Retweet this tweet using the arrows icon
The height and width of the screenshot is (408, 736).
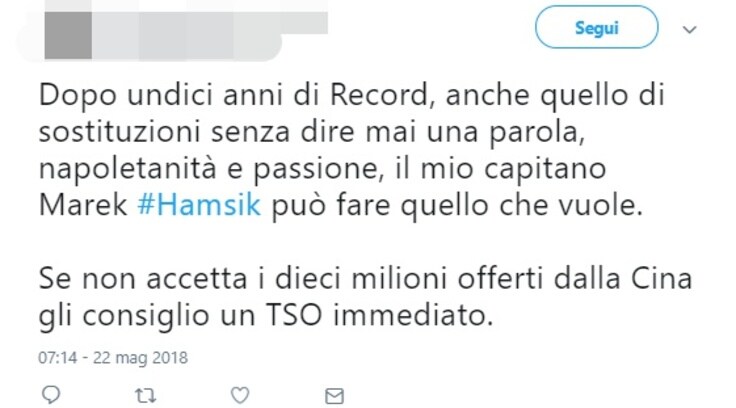146,395
